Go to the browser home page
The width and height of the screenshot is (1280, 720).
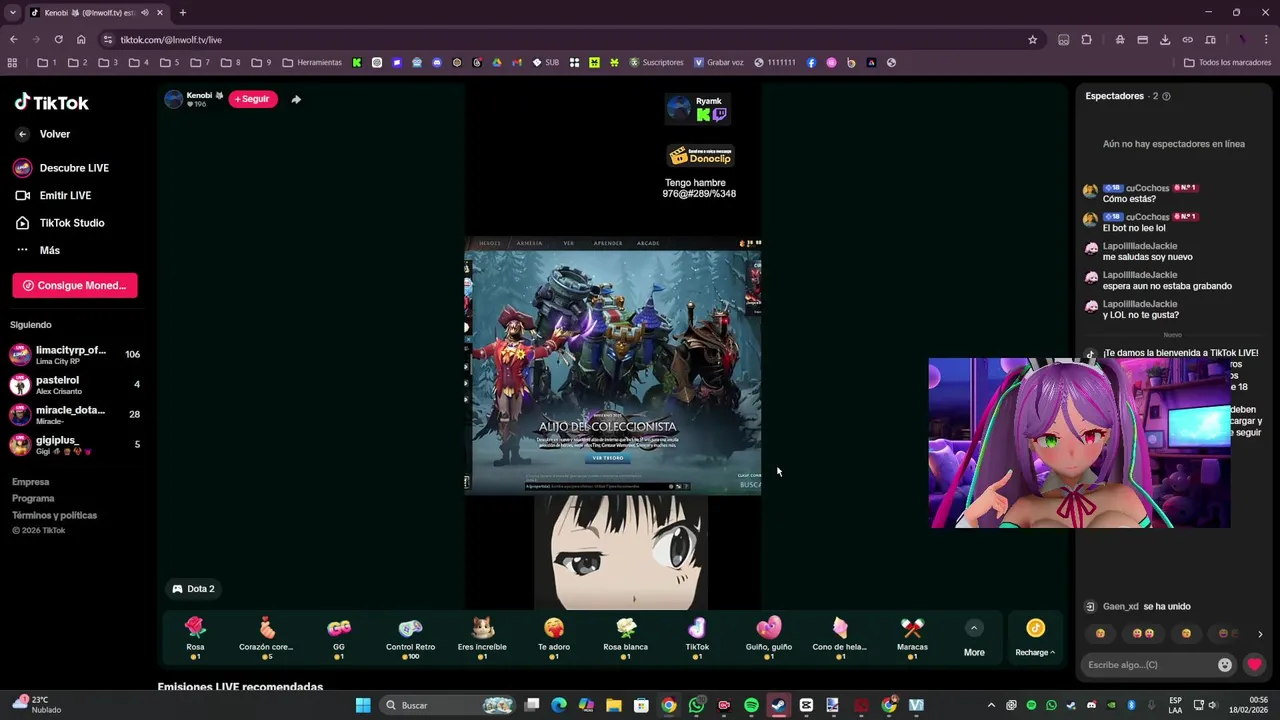coord(81,40)
